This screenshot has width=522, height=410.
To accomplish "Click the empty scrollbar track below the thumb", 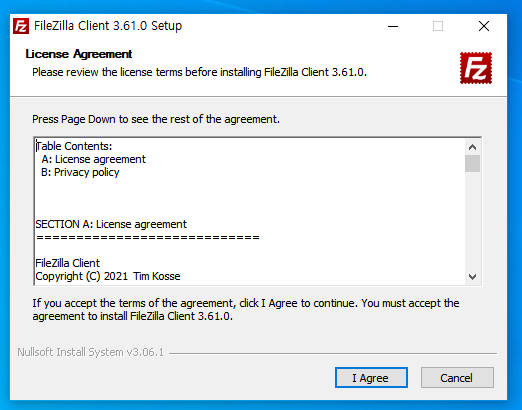I will pos(472,220).
